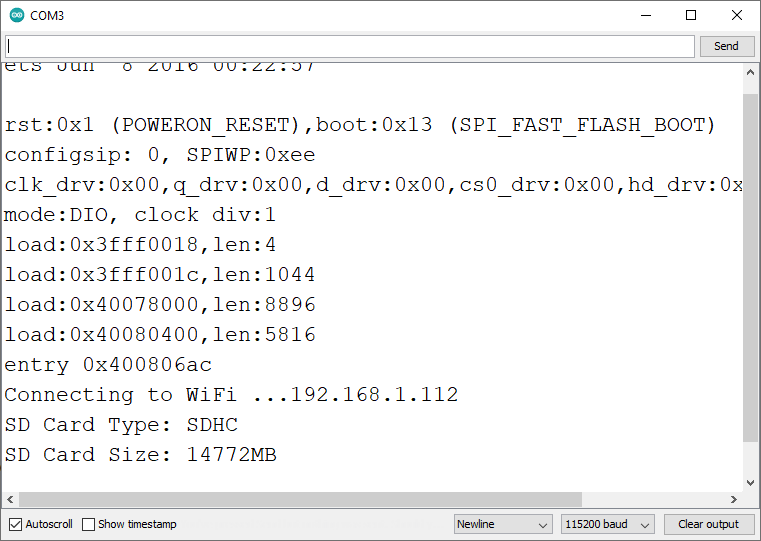Click the Arduino logo icon in title bar
Image resolution: width=761 pixels, height=541 pixels.
pyautogui.click(x=17, y=15)
